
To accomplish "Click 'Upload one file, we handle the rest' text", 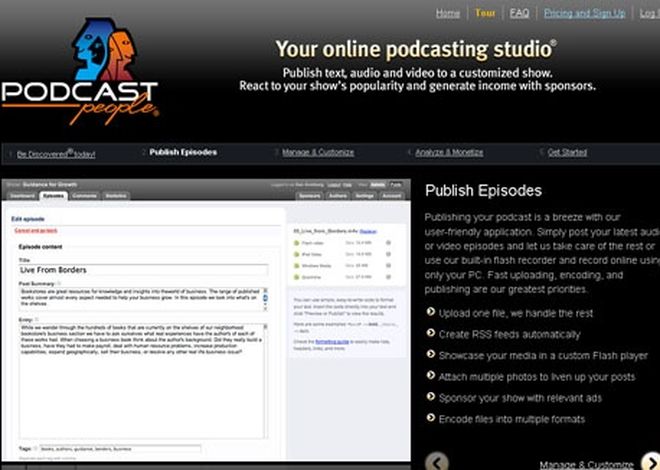I will tap(516, 313).
